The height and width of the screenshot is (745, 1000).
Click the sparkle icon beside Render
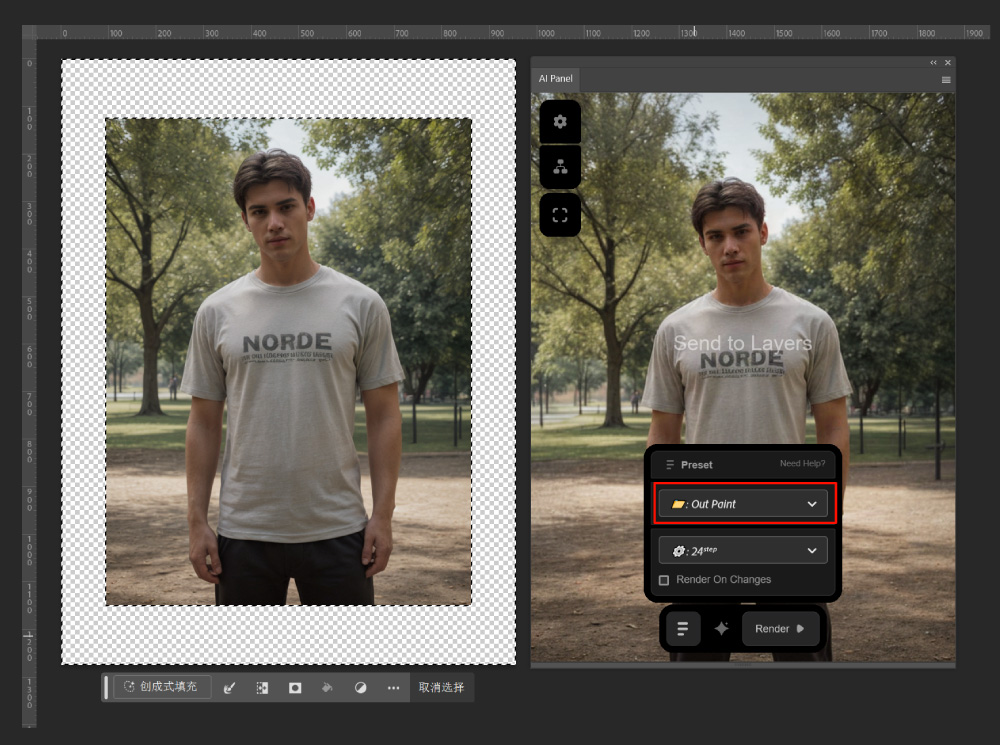(x=721, y=629)
